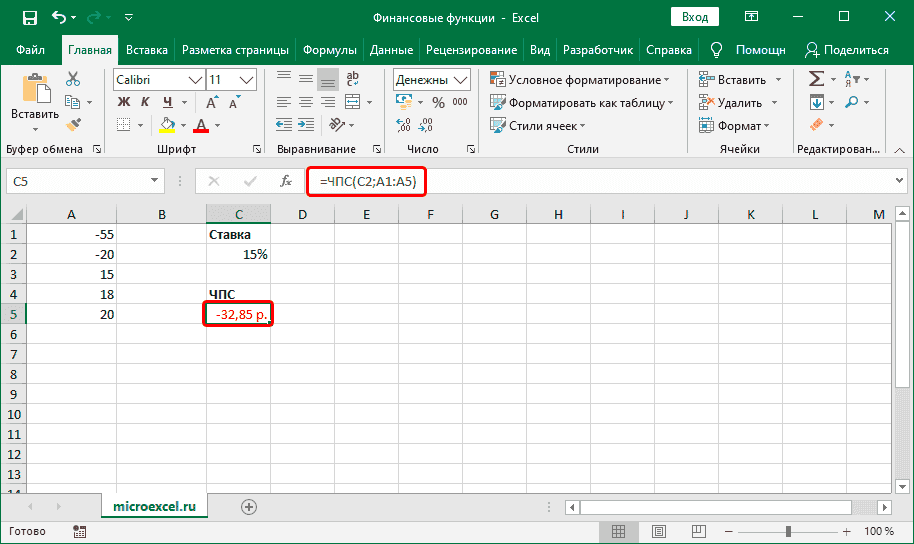Click the Insert Function fx icon
914x544 pixels.
point(286,181)
